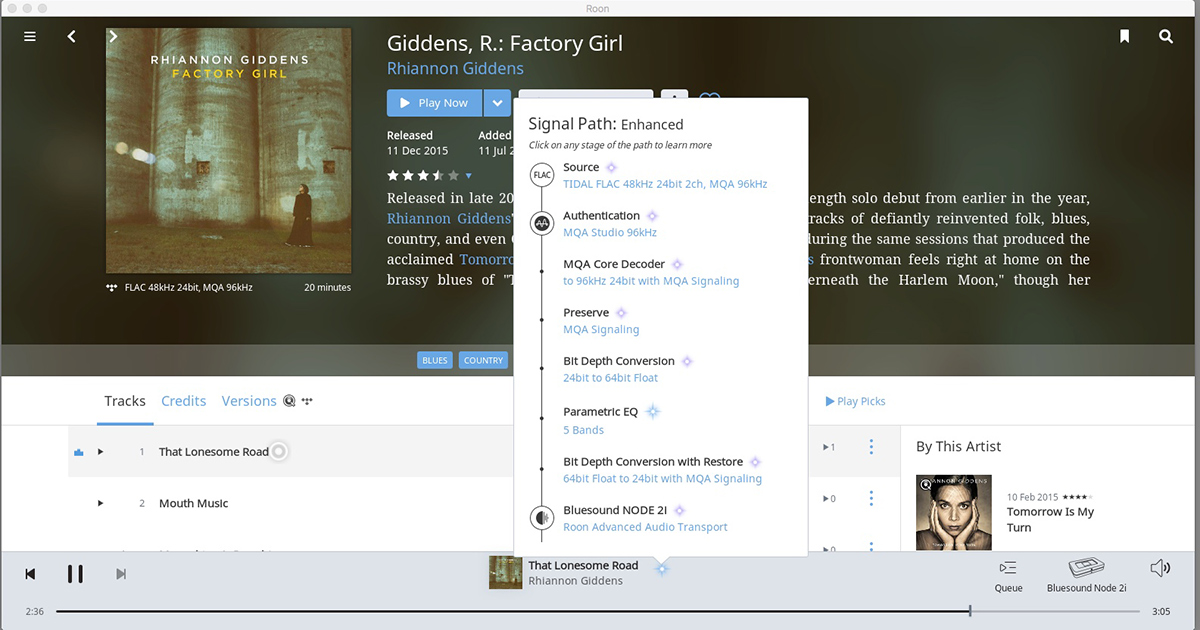Click the MQA Core Decoder quality star
This screenshot has height=630, width=1200.
click(x=677, y=264)
